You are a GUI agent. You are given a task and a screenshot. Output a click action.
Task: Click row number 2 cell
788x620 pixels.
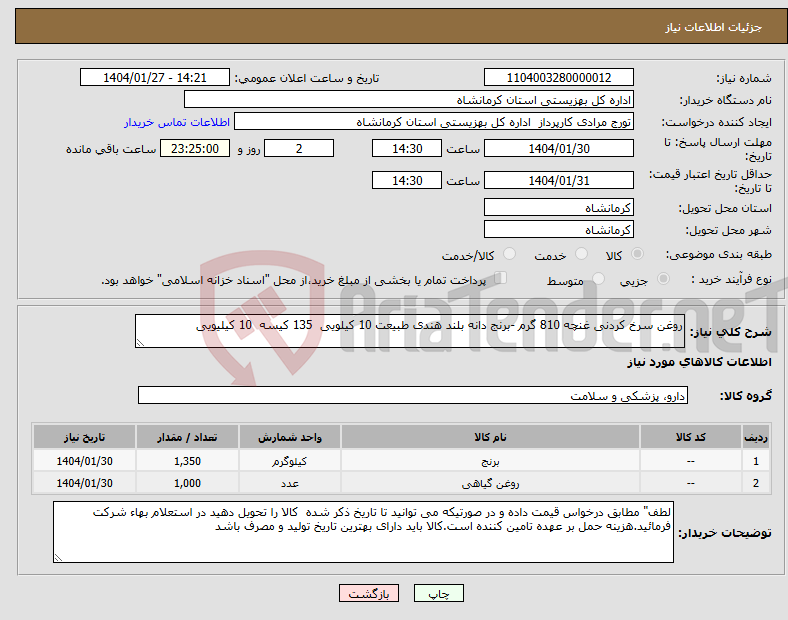[756, 483]
